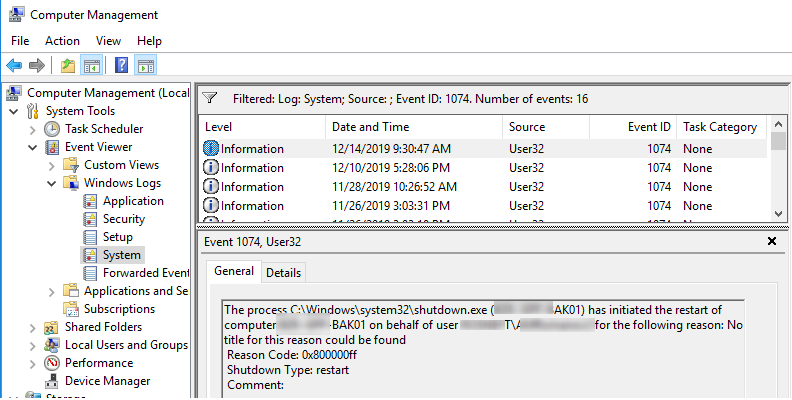Screen dimensions: 792x400
Task: Open the File menu
Action: point(20,41)
